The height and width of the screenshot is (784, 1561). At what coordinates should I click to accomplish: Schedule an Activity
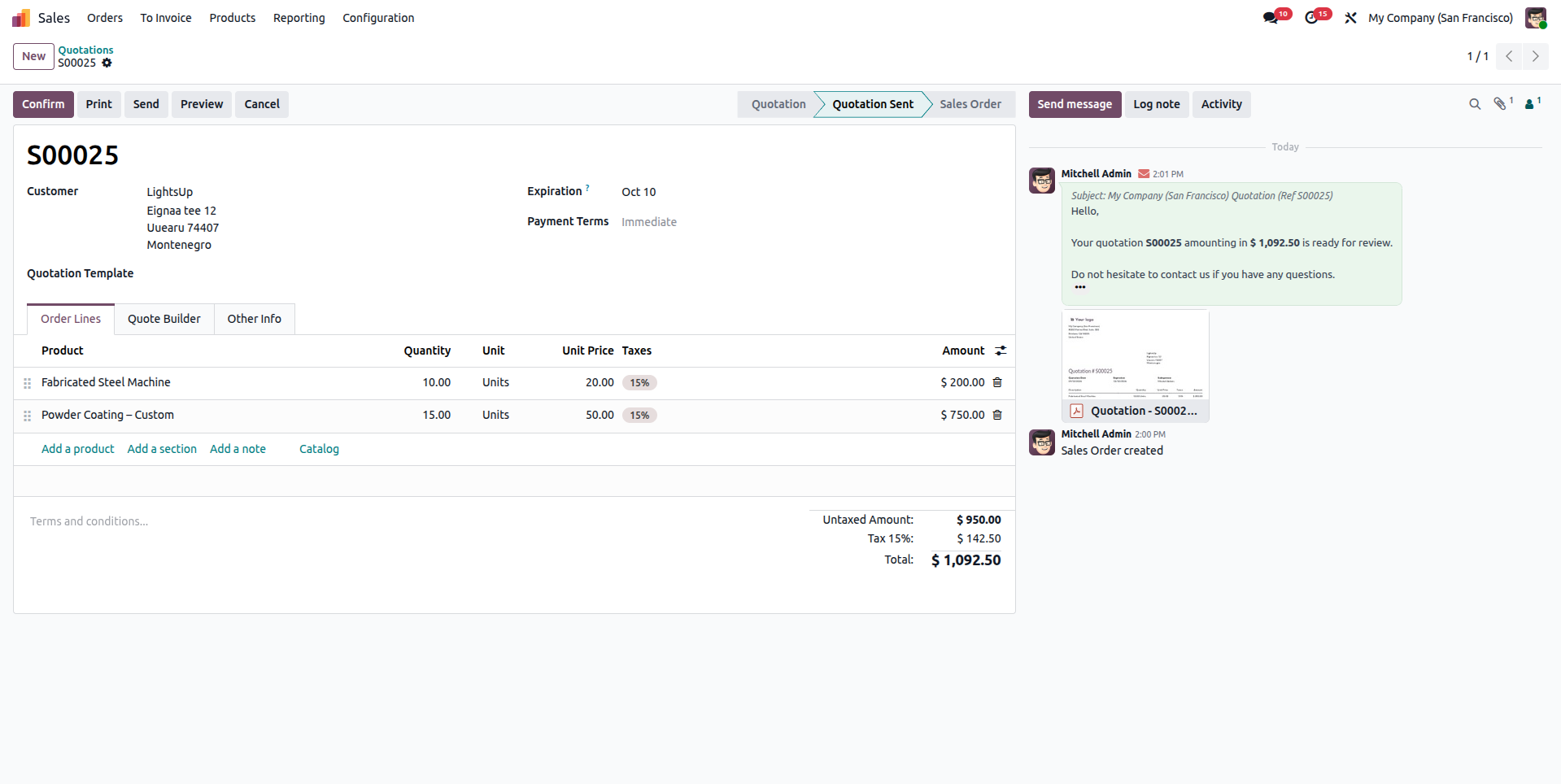pos(1222,104)
